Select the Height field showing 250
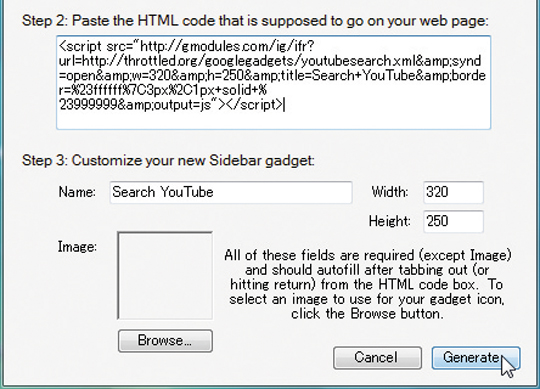This screenshot has width=540, height=389. point(453,221)
